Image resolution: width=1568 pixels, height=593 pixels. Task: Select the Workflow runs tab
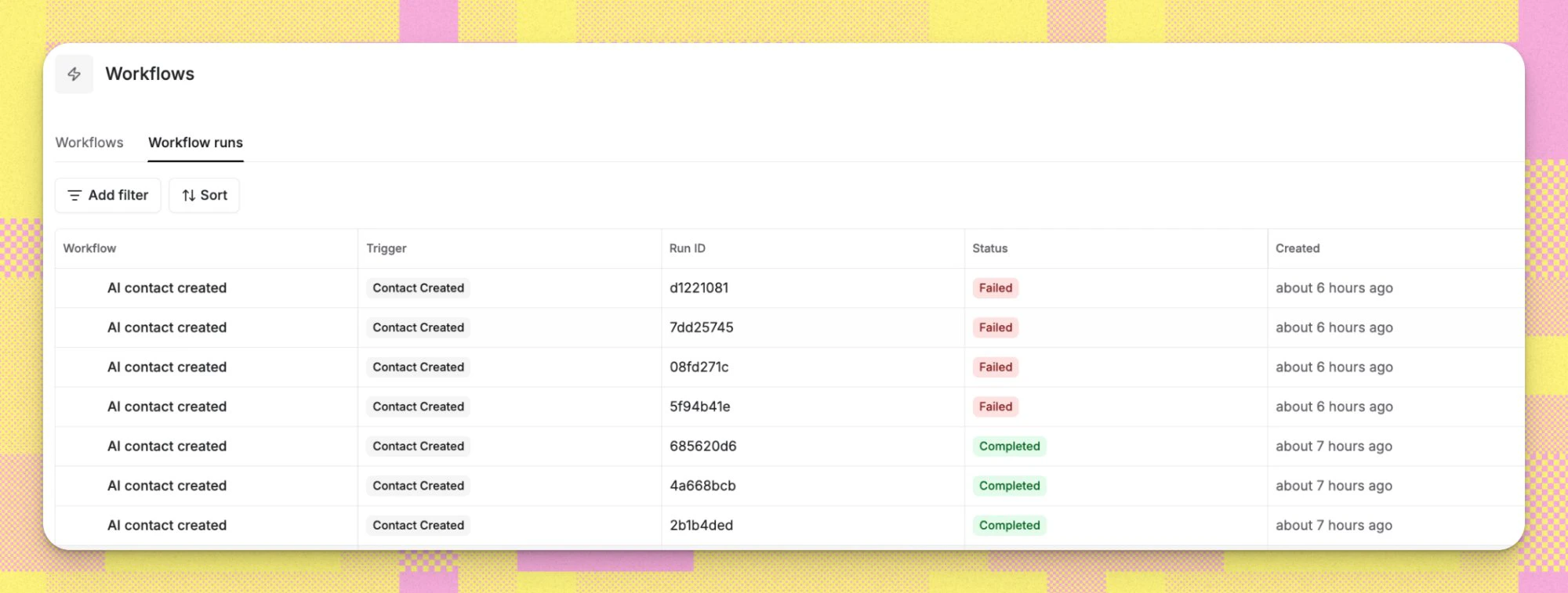click(195, 143)
